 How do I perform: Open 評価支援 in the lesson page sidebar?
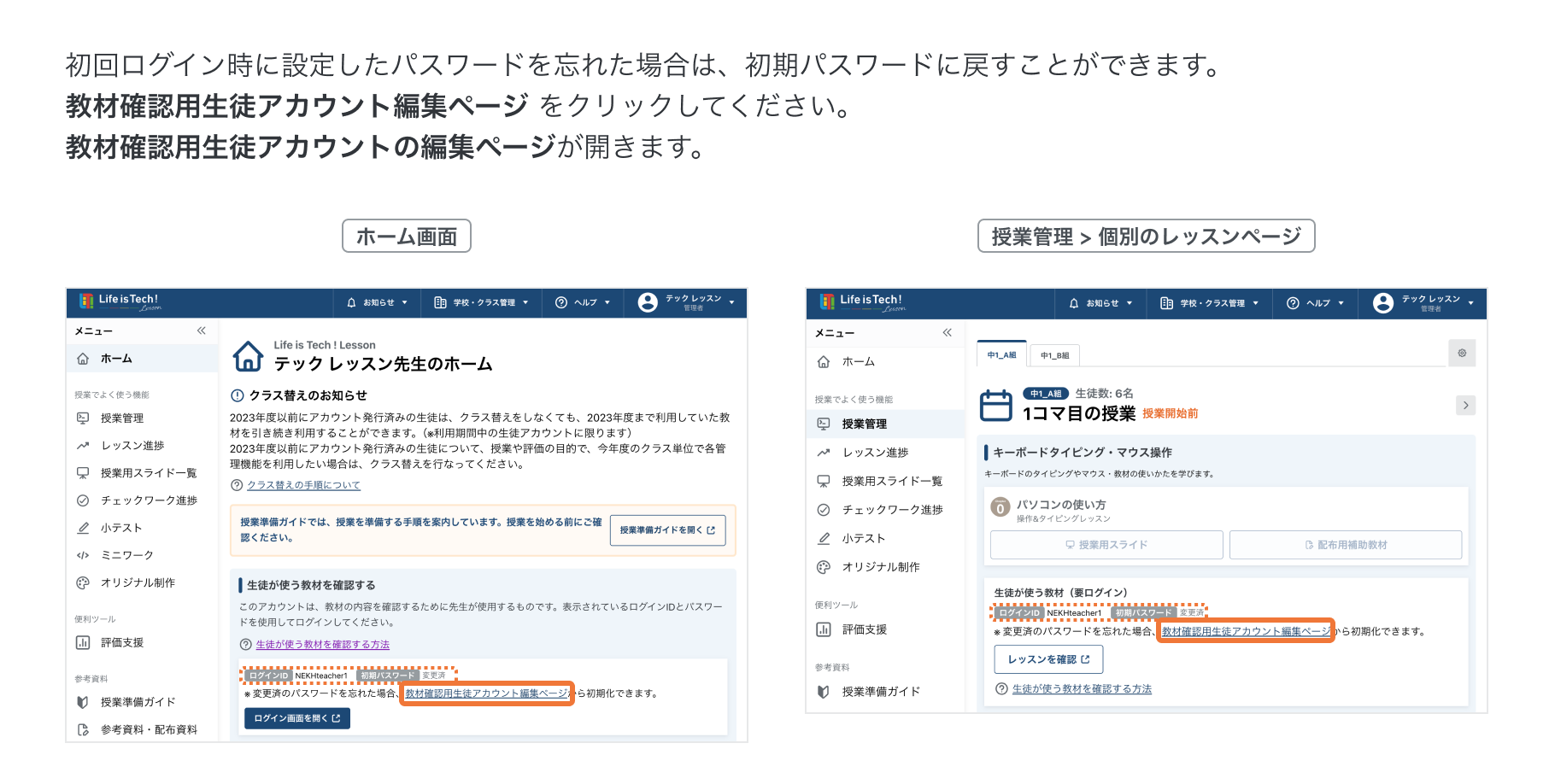click(864, 629)
